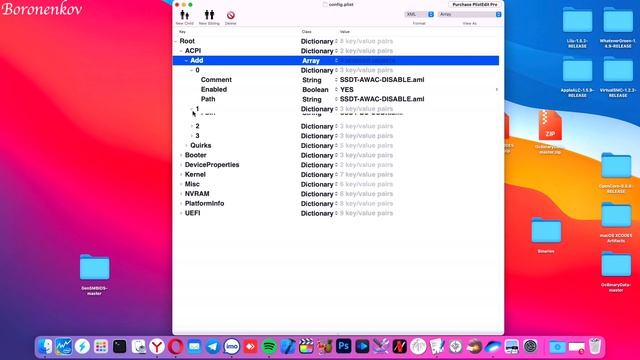The width and height of the screenshot is (640, 360).
Task: Click the Enabled YES boolean value
Action: [347, 90]
